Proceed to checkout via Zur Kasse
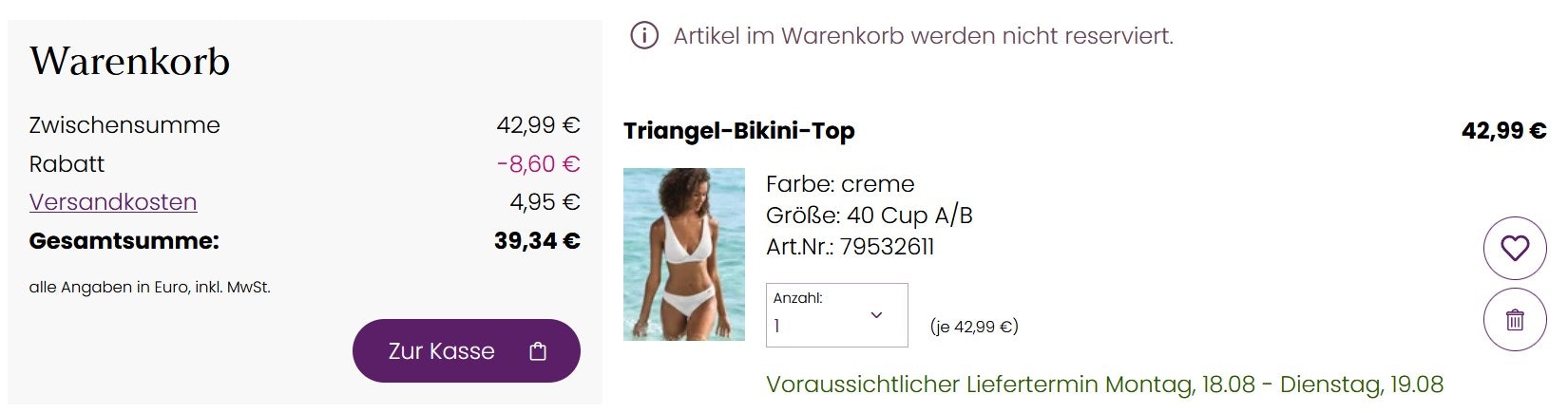Viewport: 1568px width, 413px height. 467,350
